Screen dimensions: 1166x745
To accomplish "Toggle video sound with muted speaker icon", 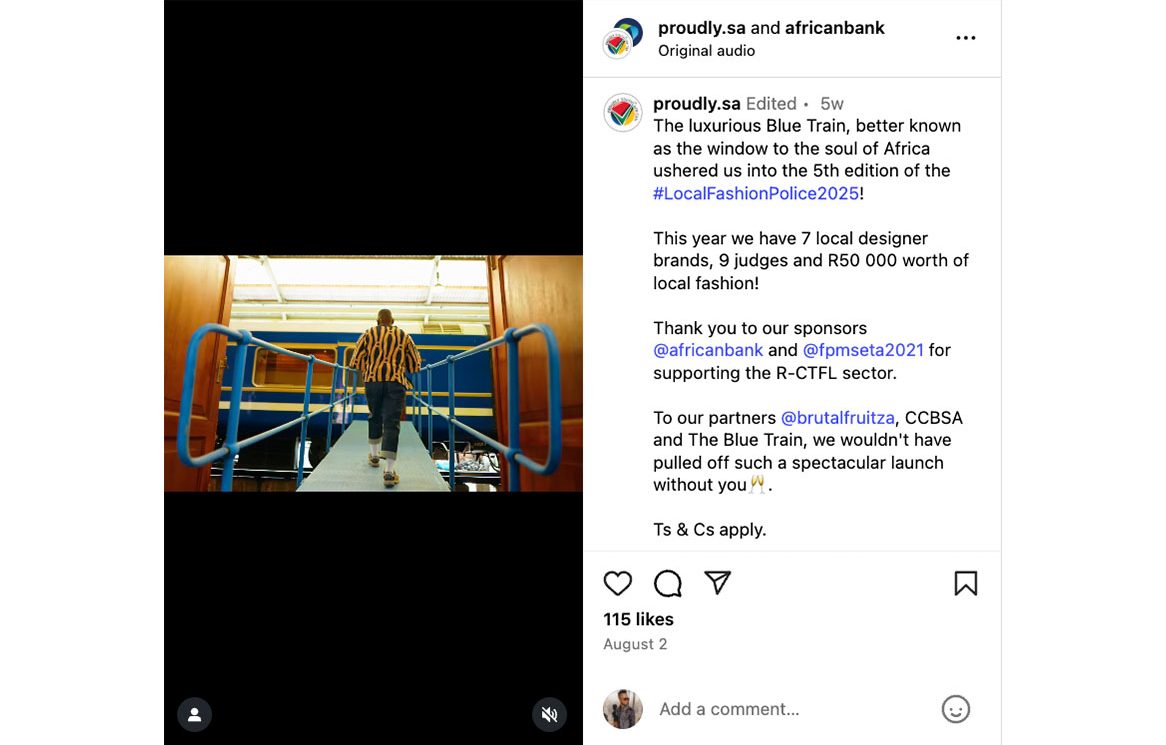I will [x=550, y=715].
